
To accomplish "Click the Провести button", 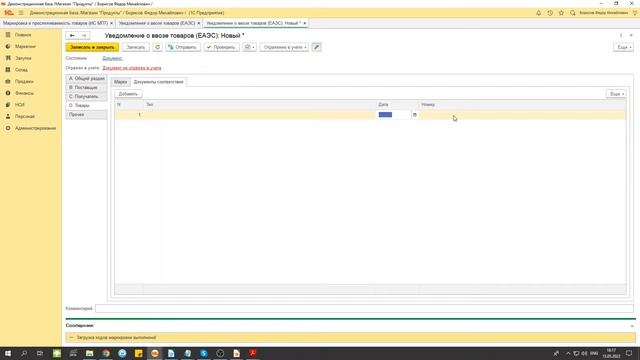I will [x=222, y=47].
